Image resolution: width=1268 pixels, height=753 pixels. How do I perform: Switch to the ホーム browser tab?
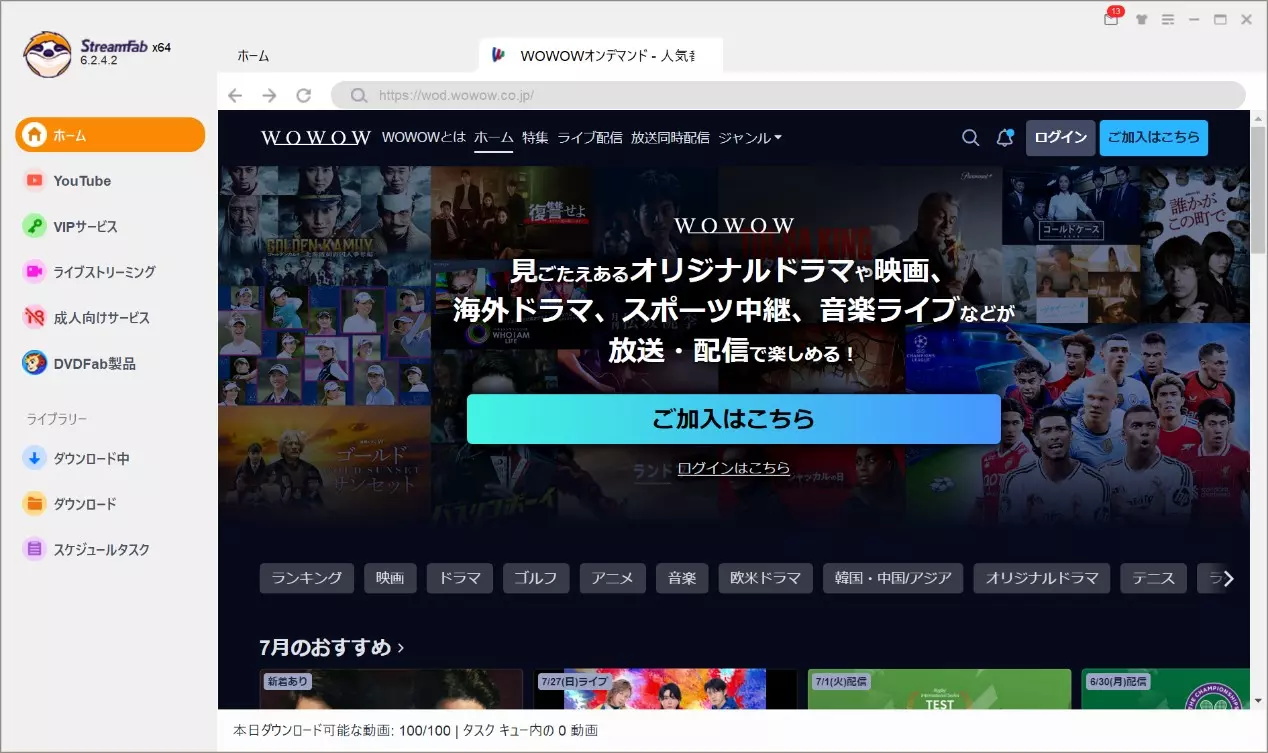click(253, 56)
